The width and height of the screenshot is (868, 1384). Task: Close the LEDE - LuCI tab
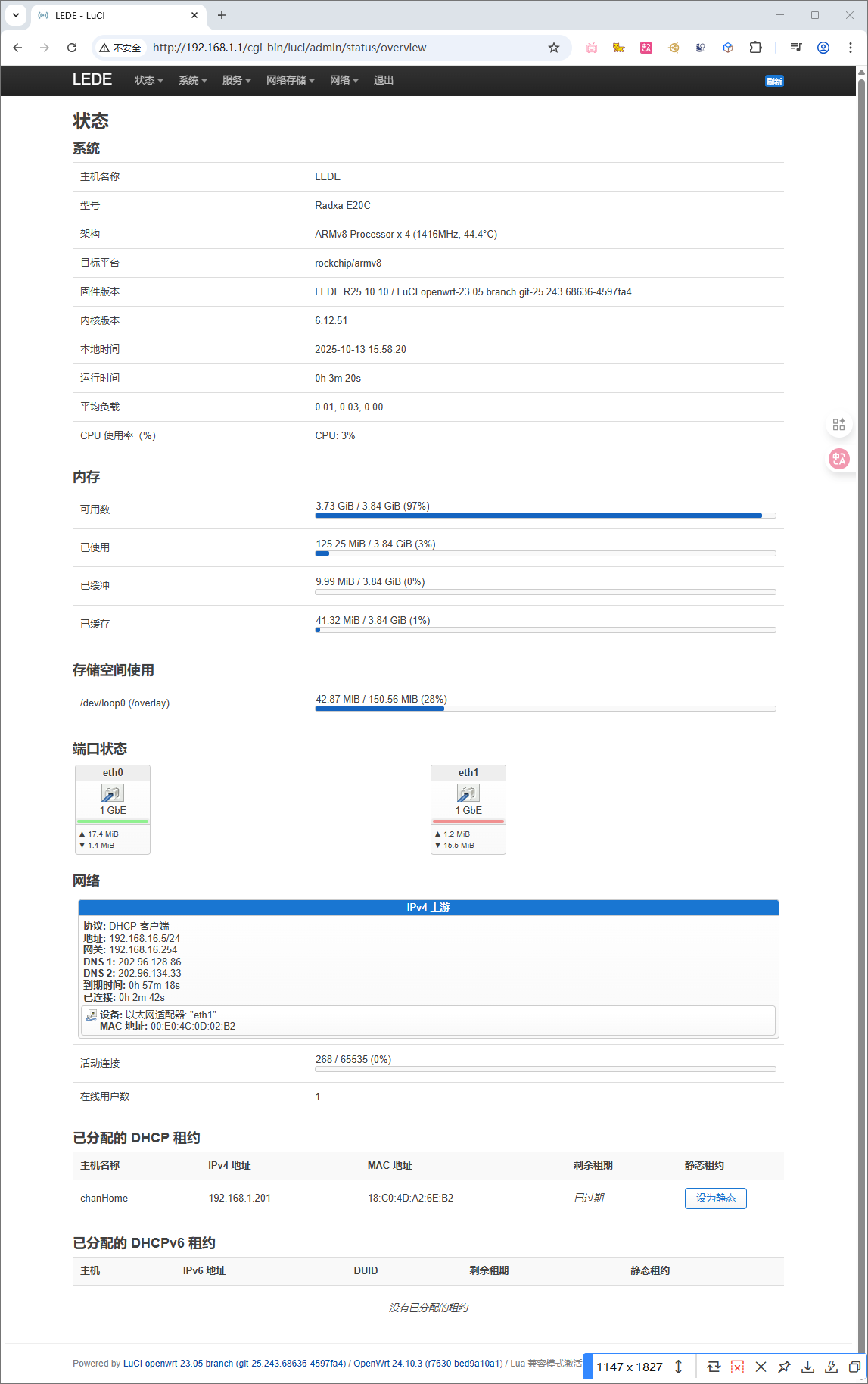(x=194, y=15)
